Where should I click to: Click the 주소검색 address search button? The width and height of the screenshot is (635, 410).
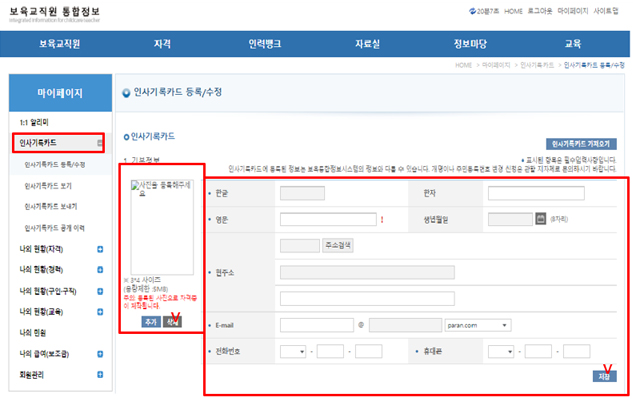click(x=338, y=246)
